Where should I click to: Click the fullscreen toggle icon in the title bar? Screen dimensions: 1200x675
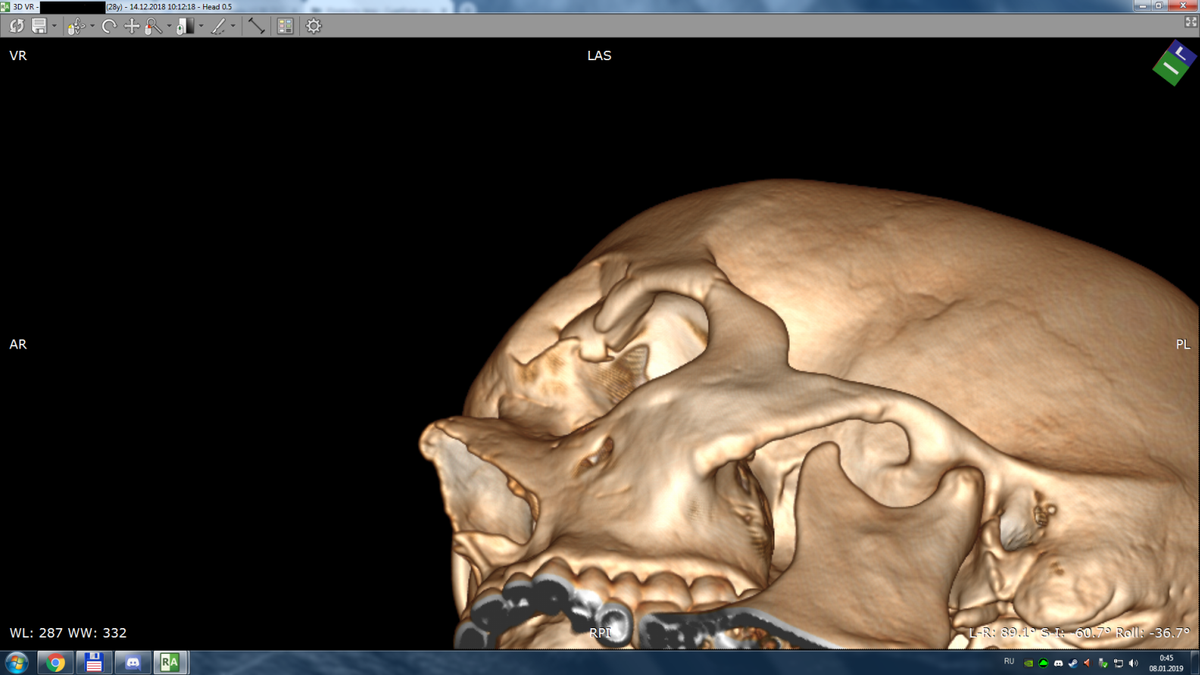point(1191,21)
